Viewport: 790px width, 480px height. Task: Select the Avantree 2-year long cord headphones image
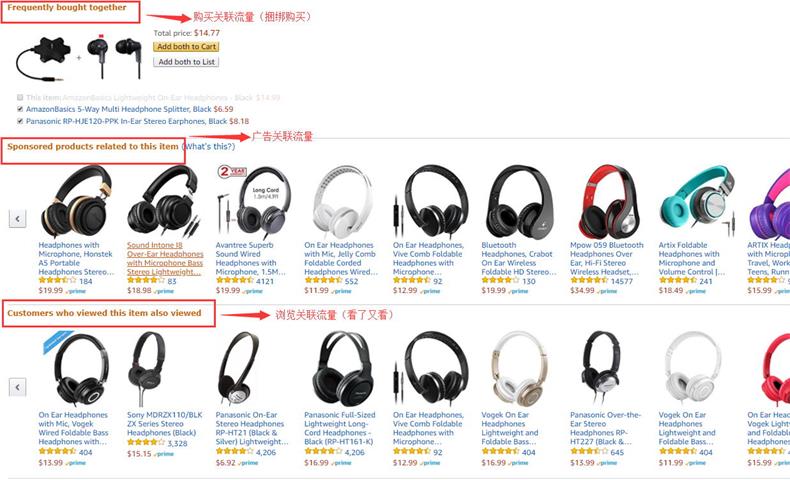click(253, 201)
